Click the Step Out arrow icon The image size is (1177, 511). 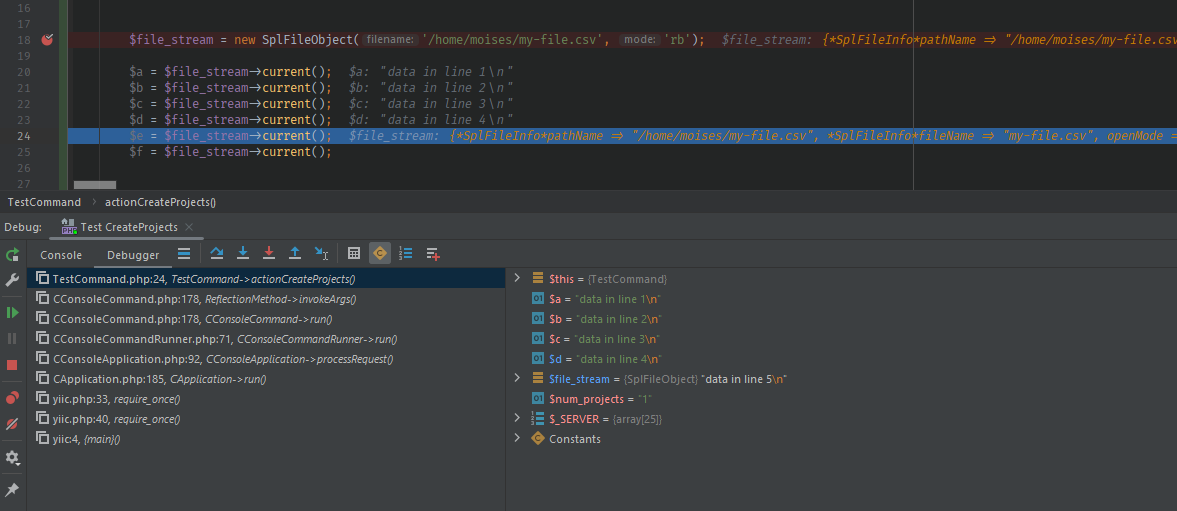tap(295, 254)
